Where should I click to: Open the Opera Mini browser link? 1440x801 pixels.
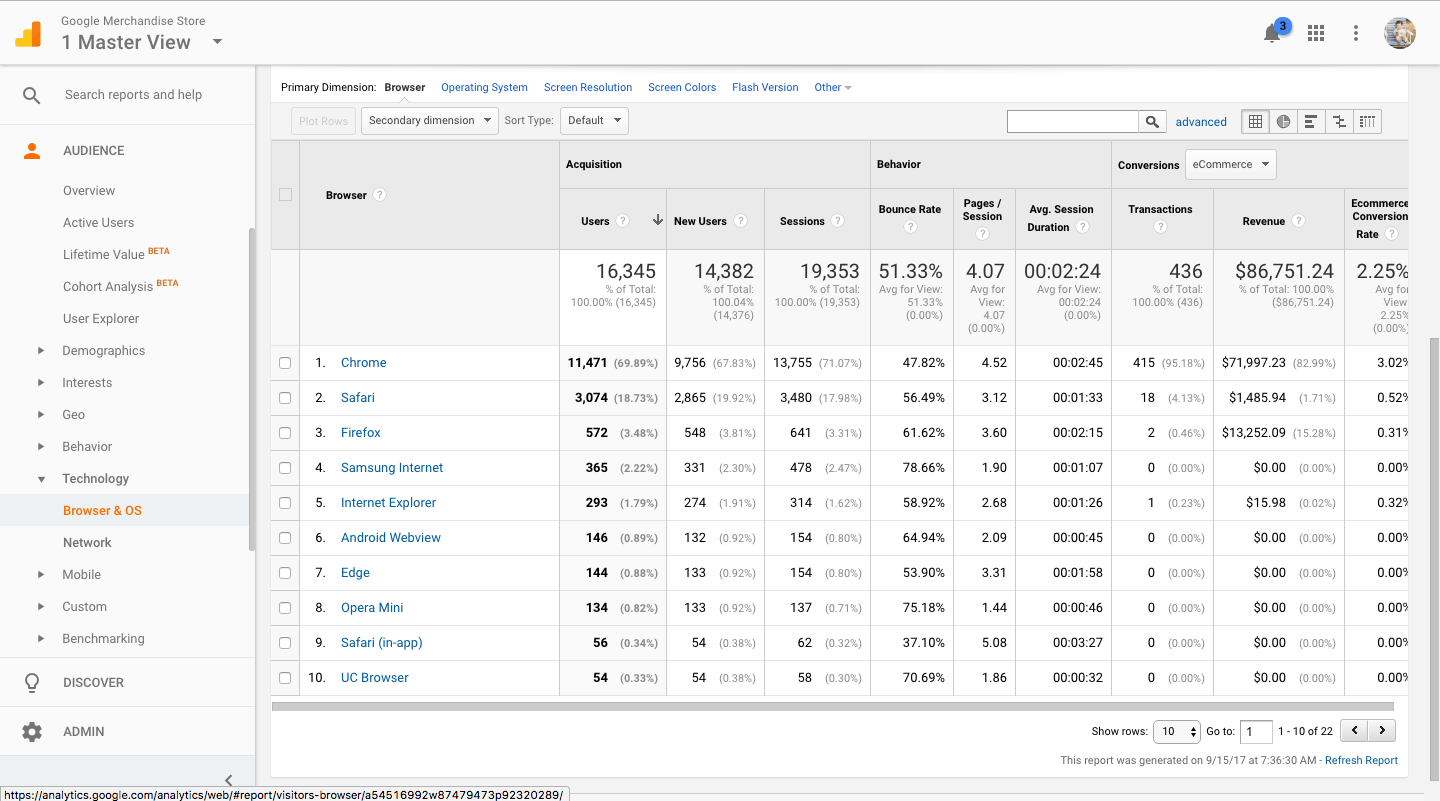point(372,608)
